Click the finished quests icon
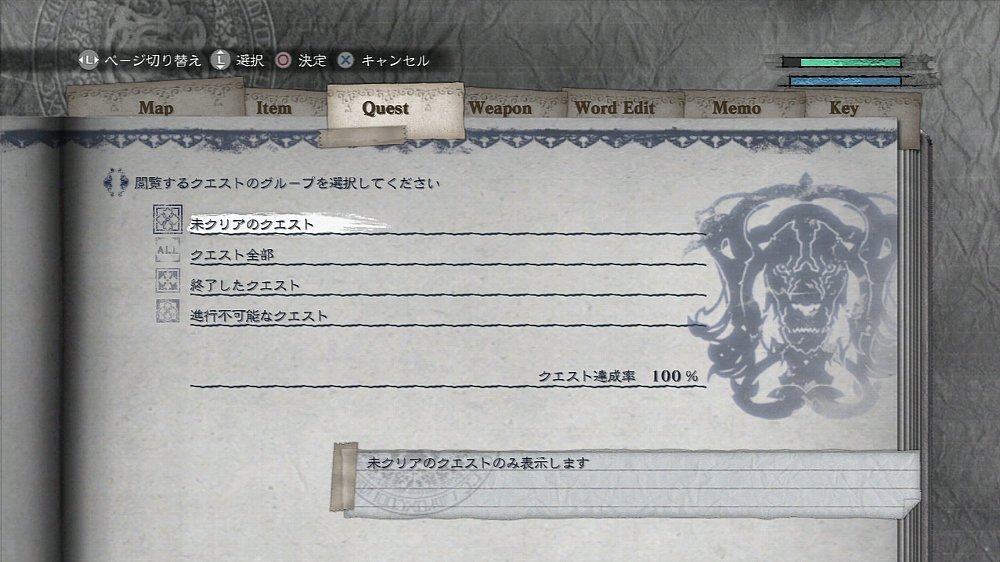 [x=168, y=281]
